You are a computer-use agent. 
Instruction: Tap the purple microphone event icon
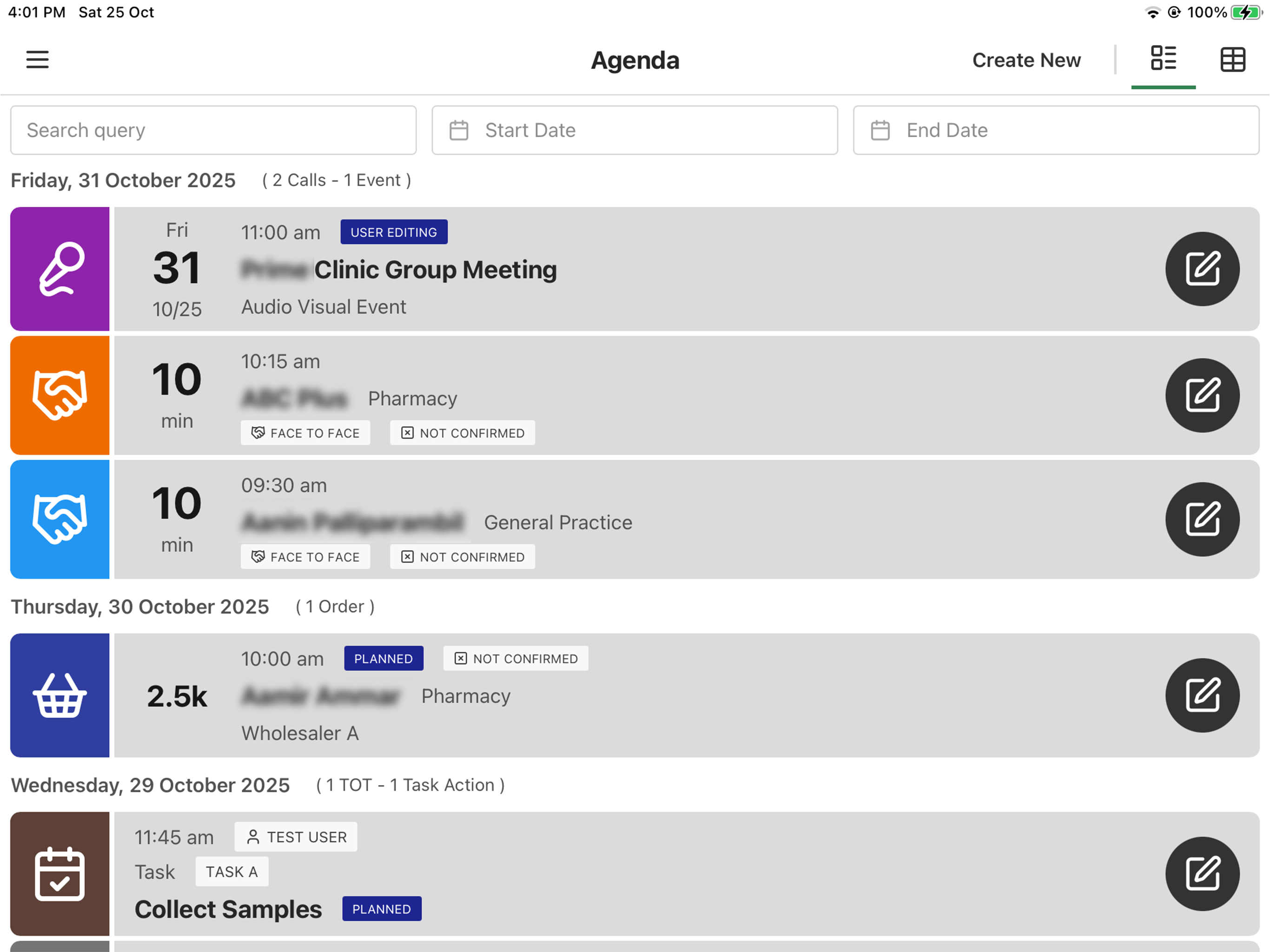tap(60, 269)
